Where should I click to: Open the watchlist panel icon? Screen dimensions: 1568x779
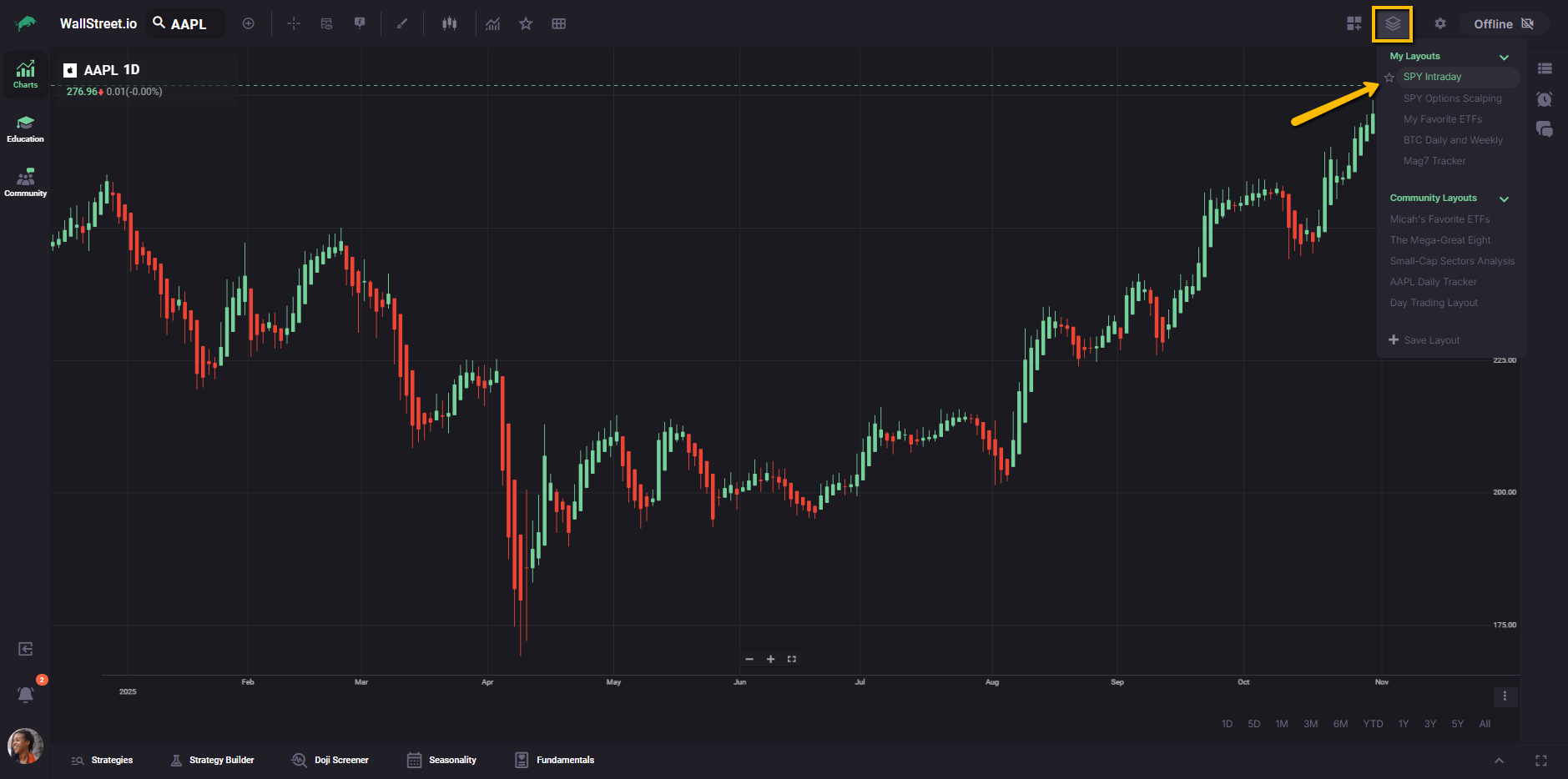pyautogui.click(x=1545, y=68)
